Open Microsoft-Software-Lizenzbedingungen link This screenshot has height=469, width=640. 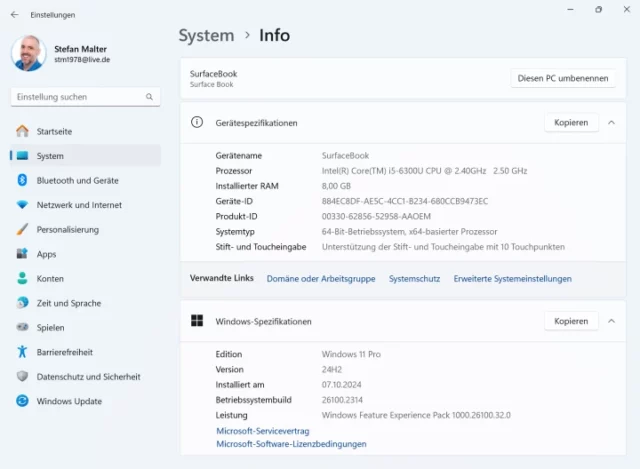point(291,444)
